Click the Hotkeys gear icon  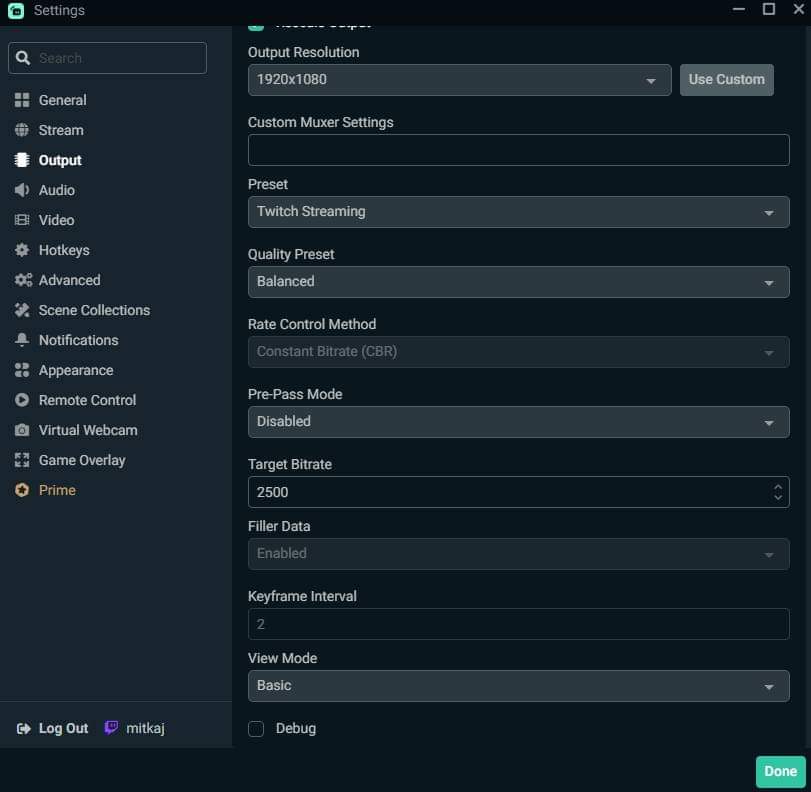click(22, 250)
